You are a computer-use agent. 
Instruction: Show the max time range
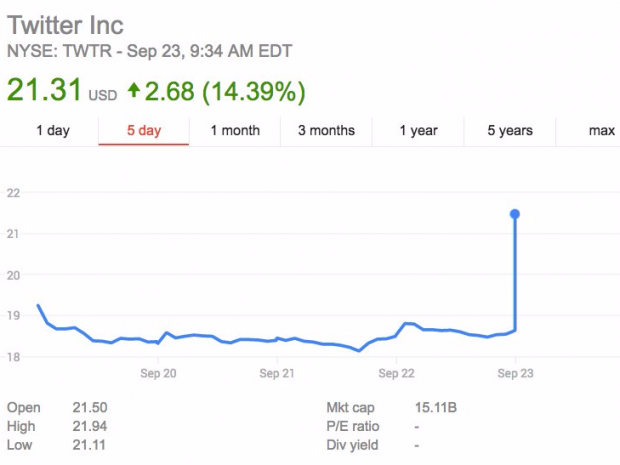pos(601,131)
